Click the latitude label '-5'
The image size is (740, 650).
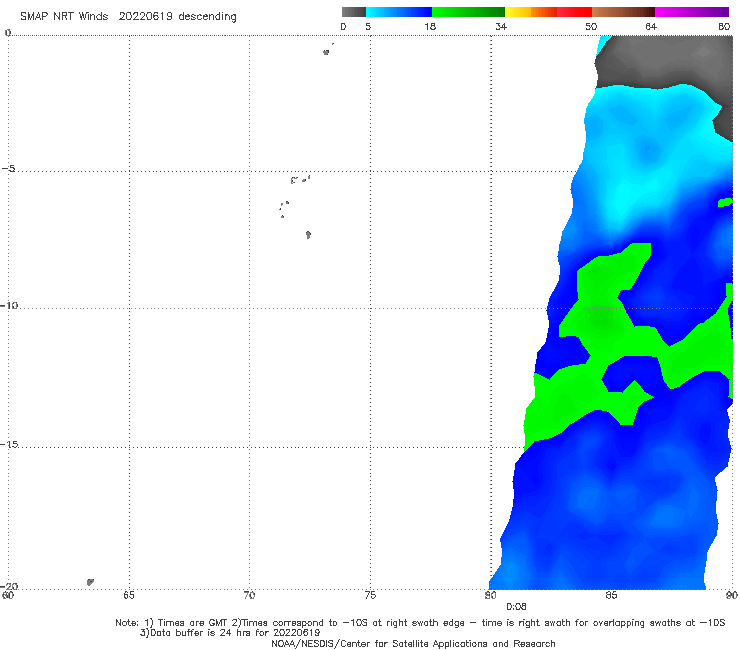point(9,169)
